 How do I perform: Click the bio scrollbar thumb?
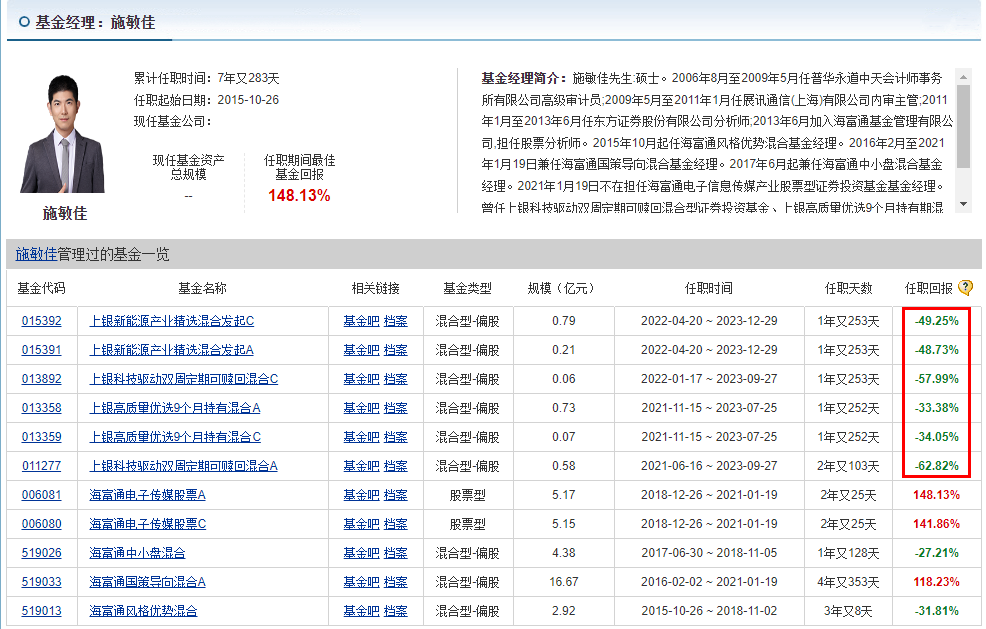coord(963,126)
